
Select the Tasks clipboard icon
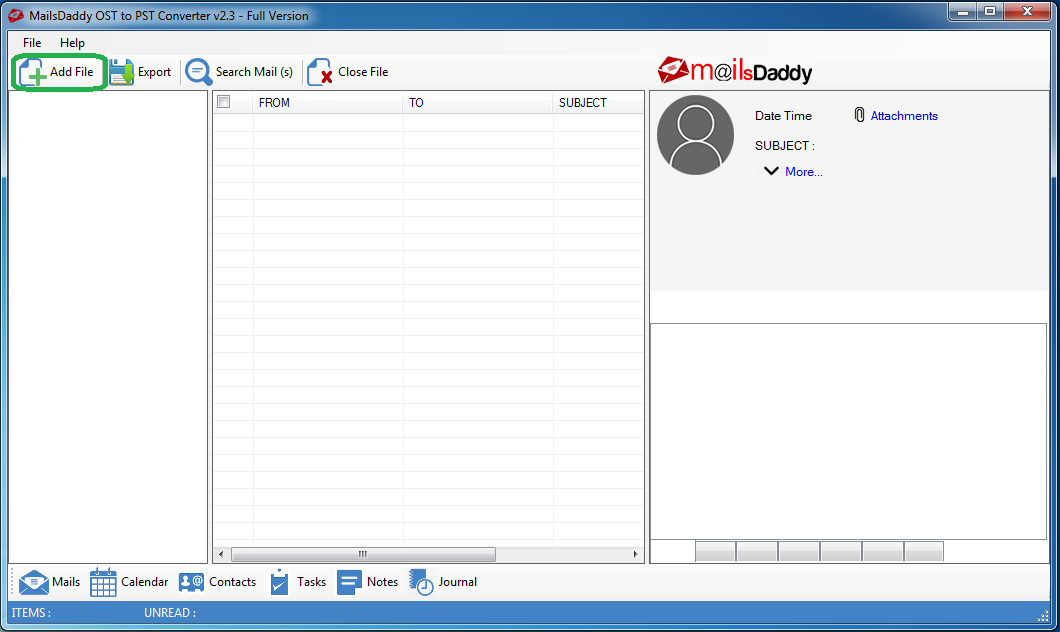click(279, 582)
